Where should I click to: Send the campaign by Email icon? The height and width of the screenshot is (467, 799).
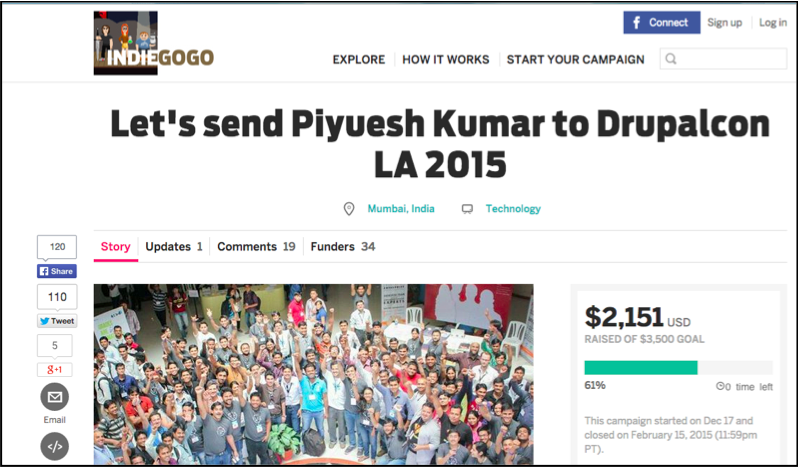click(x=55, y=397)
